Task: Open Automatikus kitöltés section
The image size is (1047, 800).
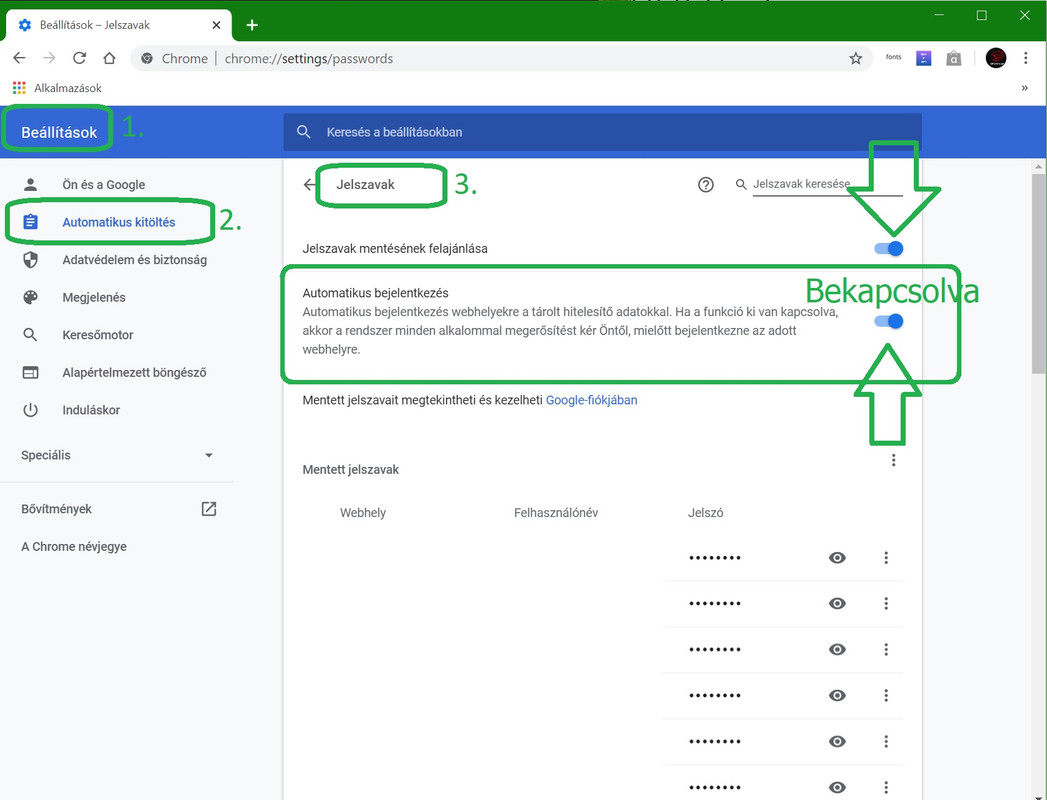Action: (118, 222)
